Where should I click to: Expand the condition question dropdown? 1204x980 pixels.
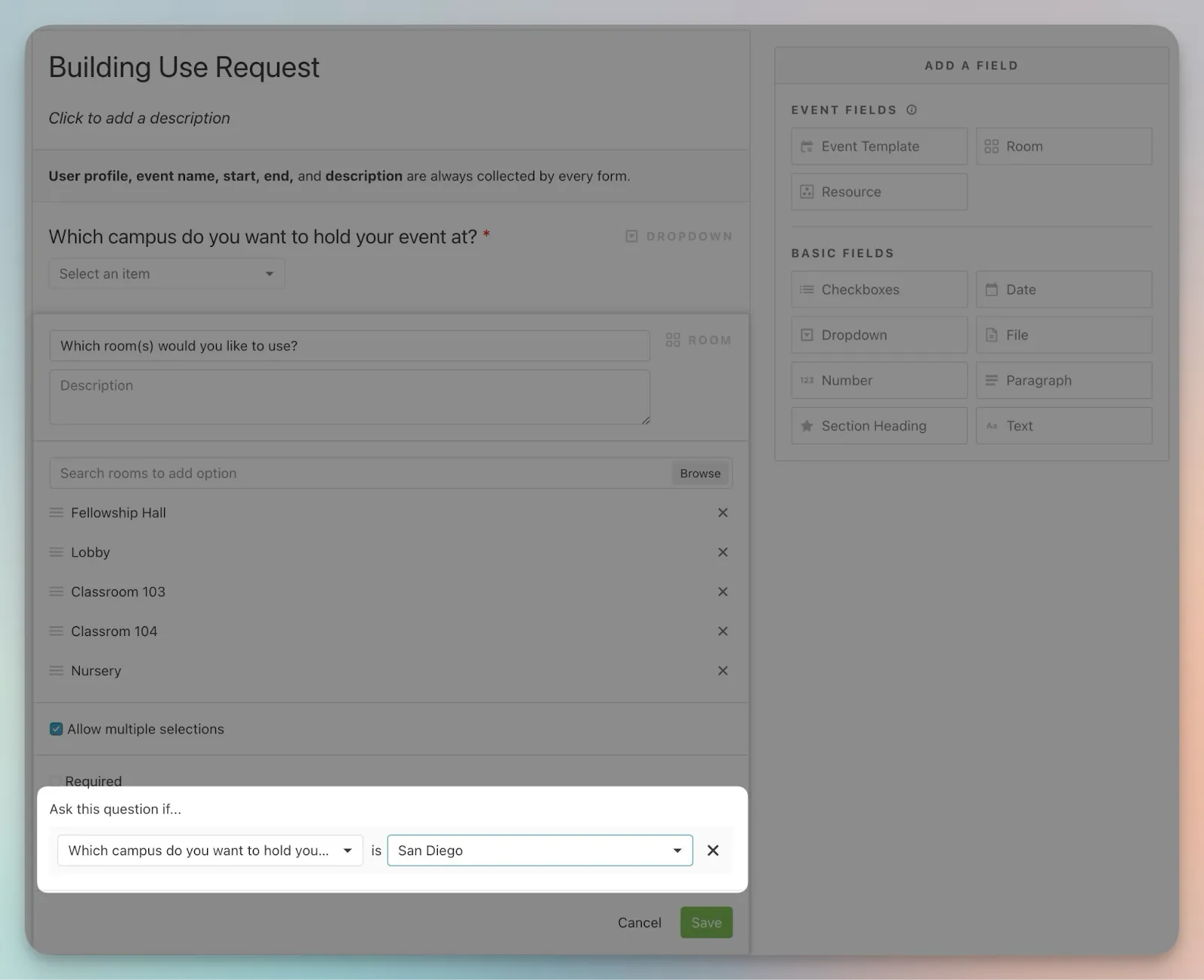[210, 851]
